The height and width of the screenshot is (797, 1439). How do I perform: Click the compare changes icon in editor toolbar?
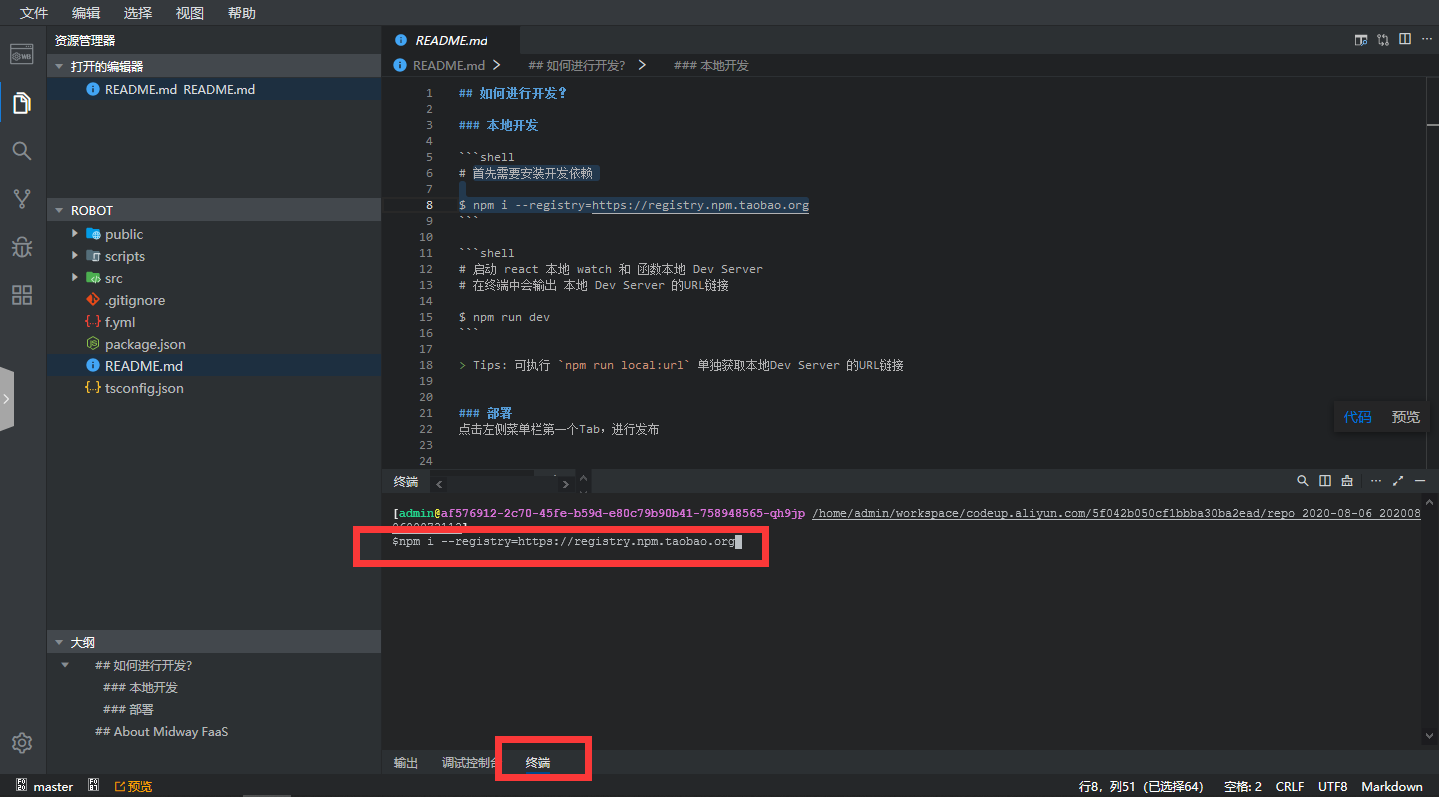(1383, 40)
